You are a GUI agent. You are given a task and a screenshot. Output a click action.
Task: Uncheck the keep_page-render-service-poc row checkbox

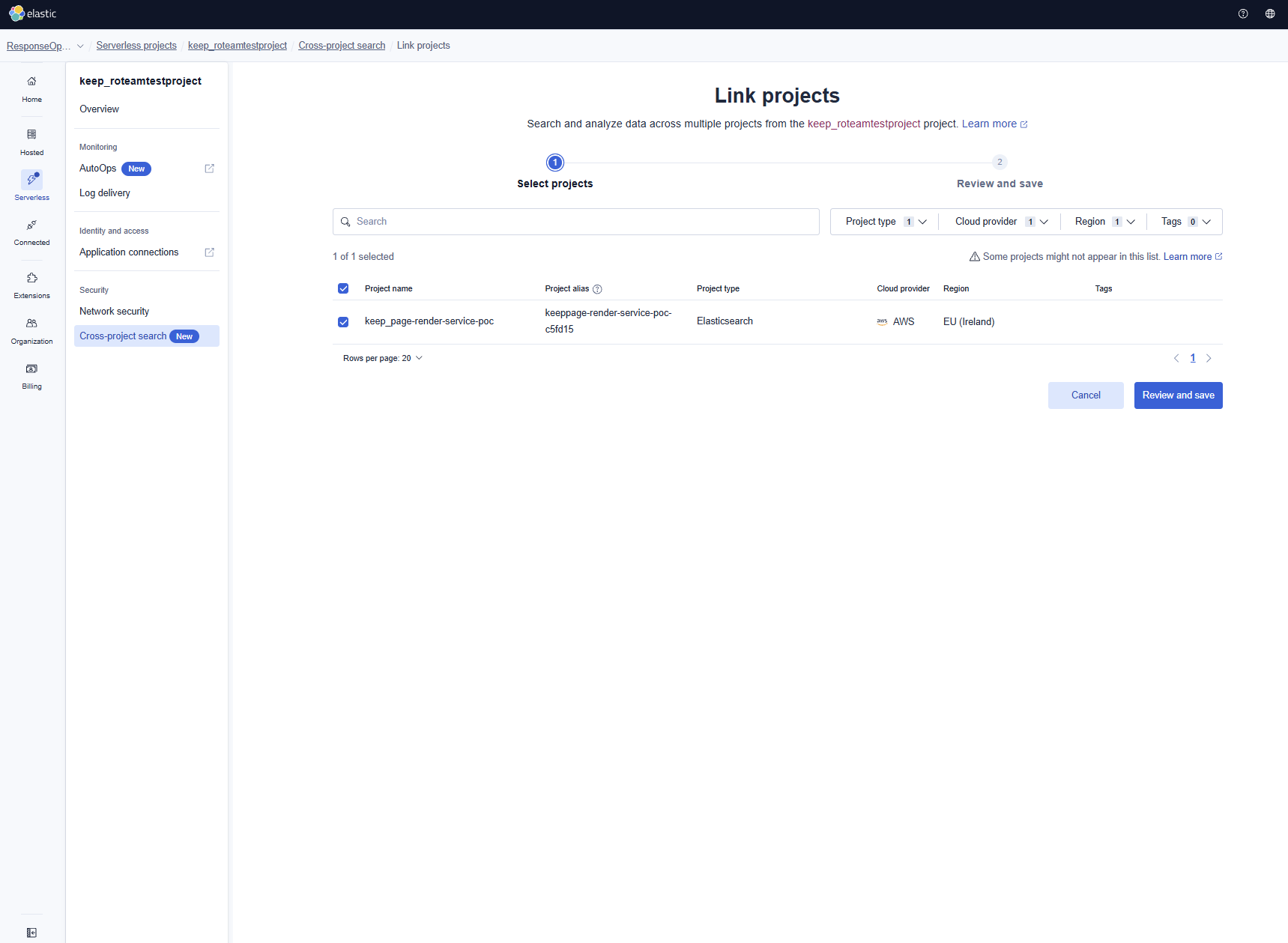click(343, 322)
